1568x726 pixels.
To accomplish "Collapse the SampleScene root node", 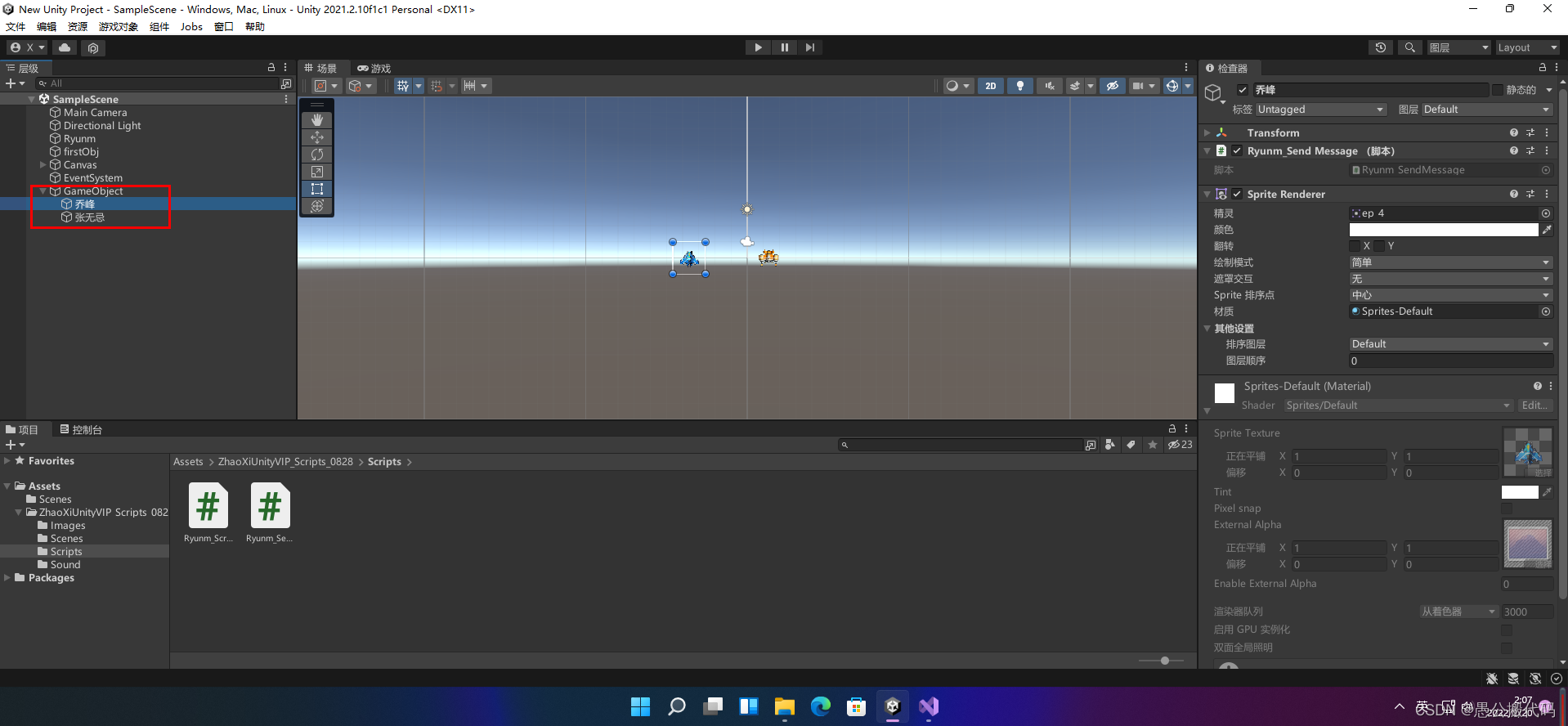I will point(32,99).
